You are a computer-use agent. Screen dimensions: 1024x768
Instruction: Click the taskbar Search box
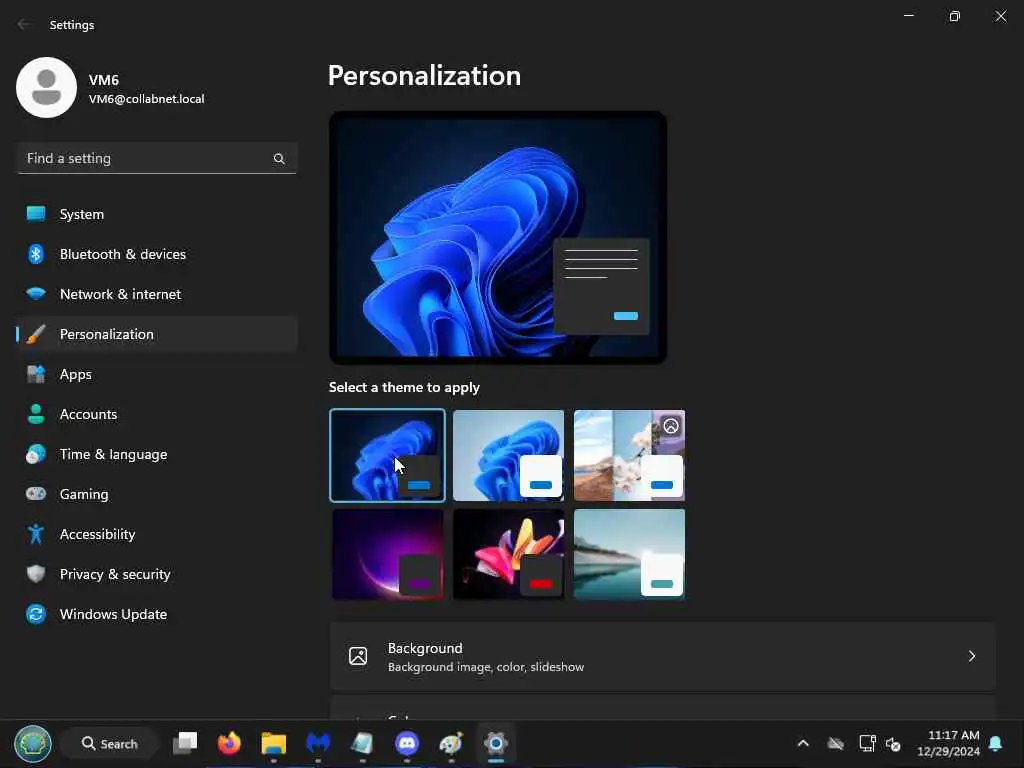[x=109, y=743]
